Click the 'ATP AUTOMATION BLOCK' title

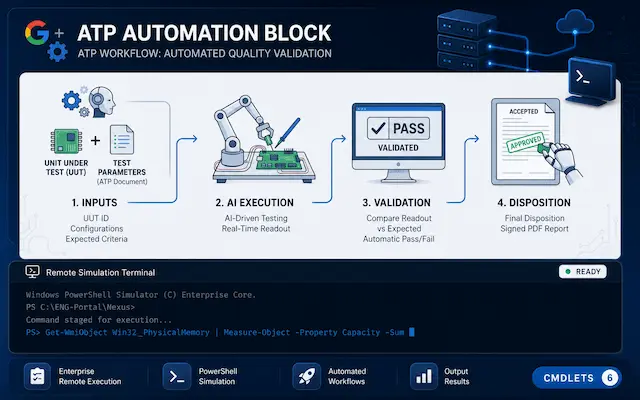(204, 33)
